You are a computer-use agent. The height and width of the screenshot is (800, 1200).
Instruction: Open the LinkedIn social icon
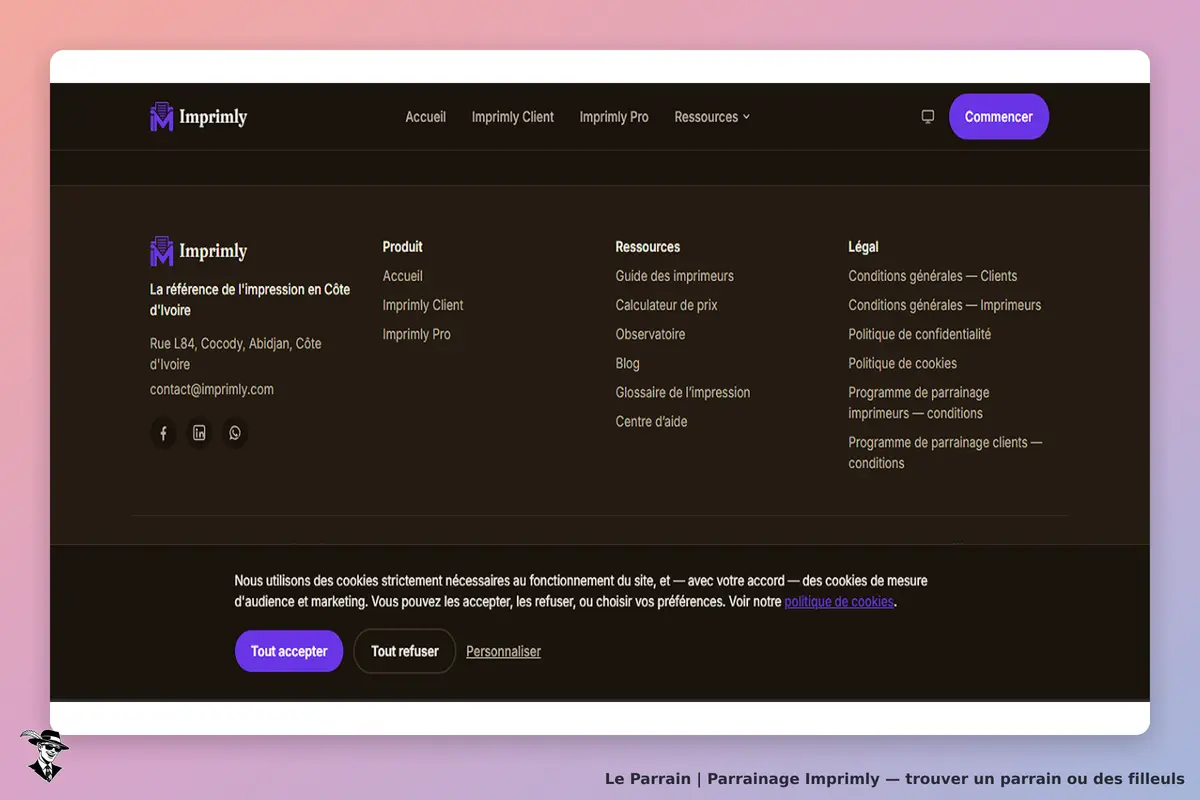pyautogui.click(x=199, y=433)
